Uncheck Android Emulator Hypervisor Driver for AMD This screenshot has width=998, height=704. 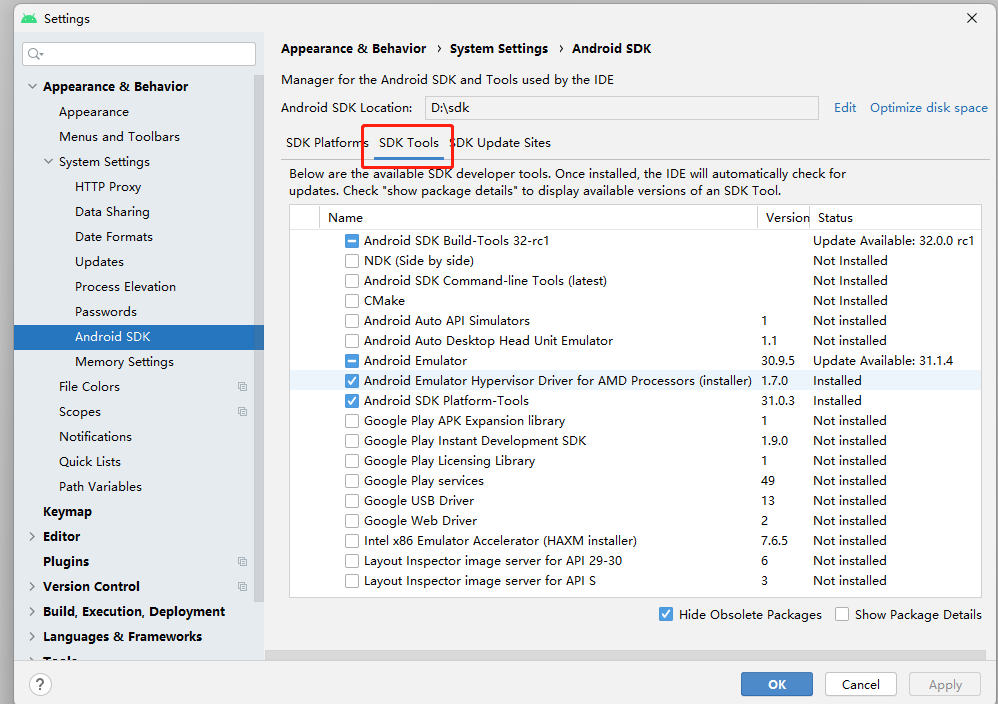tap(351, 381)
